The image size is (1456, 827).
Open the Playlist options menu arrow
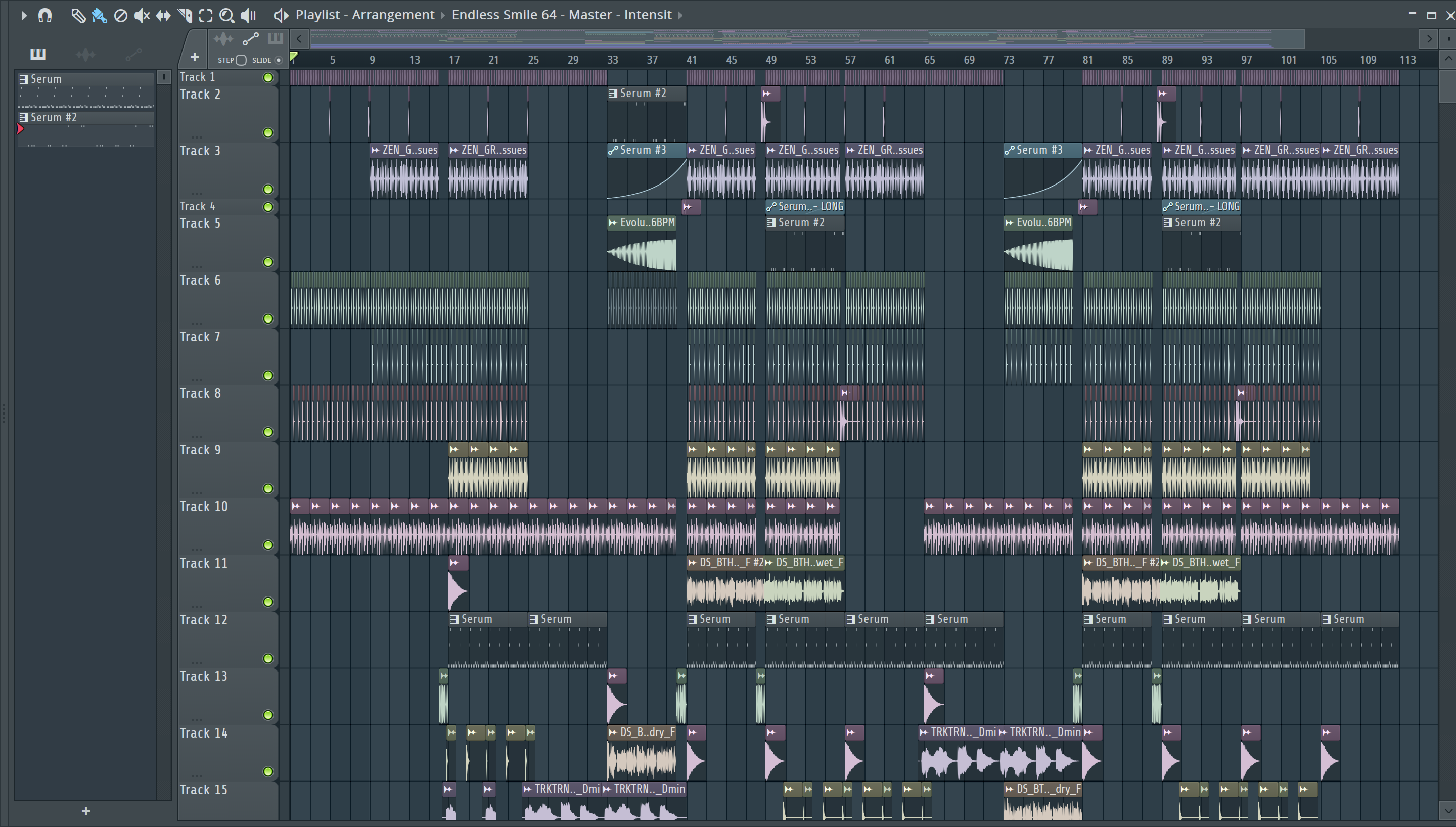[x=24, y=15]
